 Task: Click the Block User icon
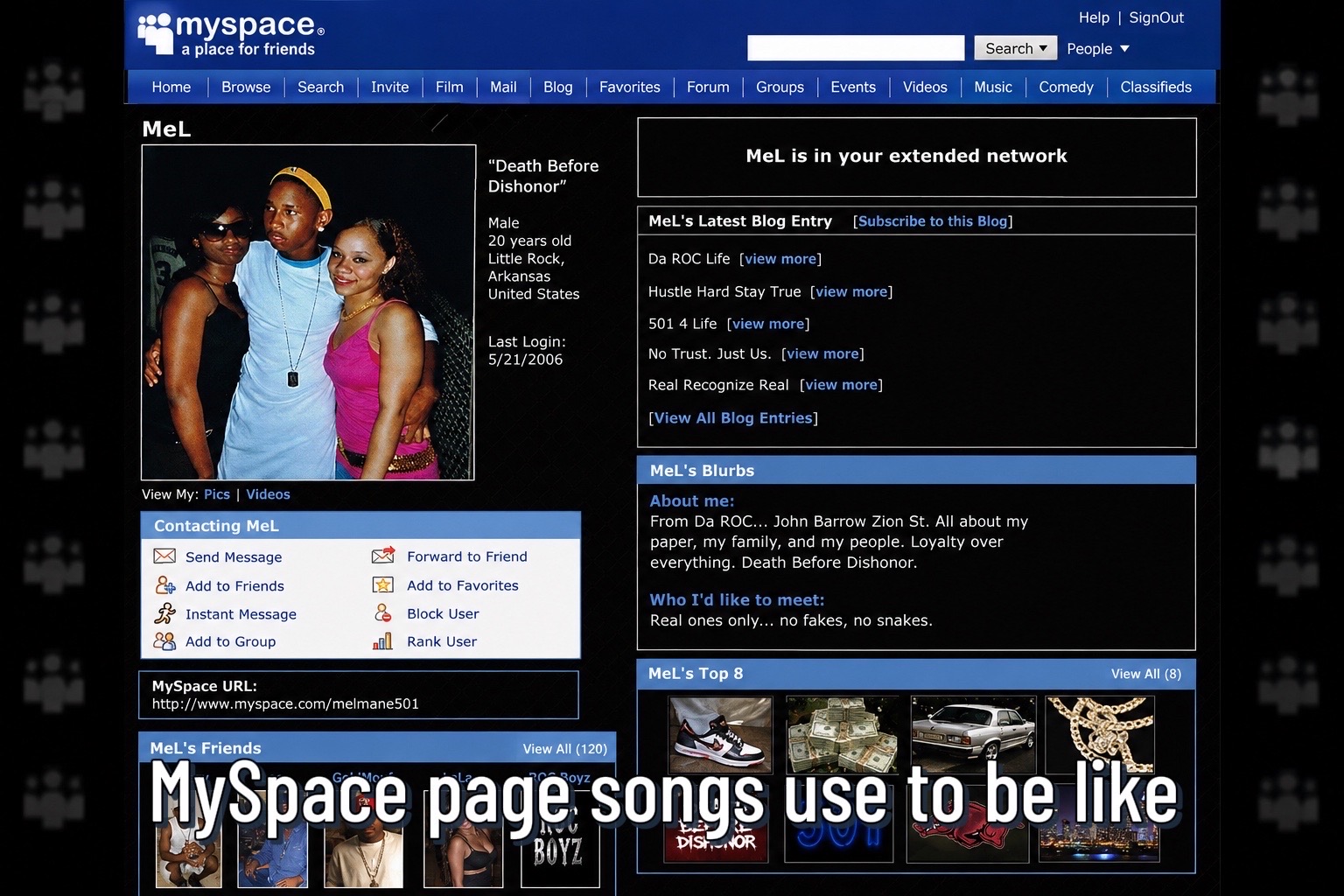[383, 613]
